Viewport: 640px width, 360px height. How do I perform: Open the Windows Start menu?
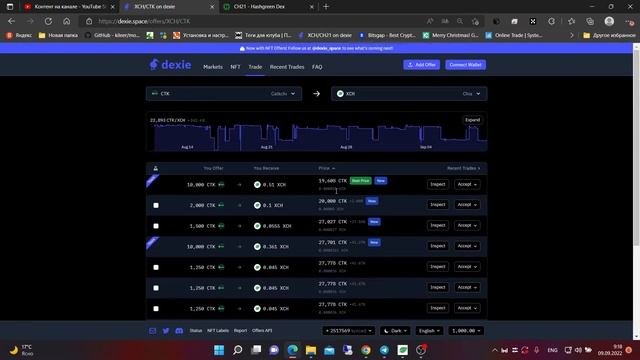219,350
